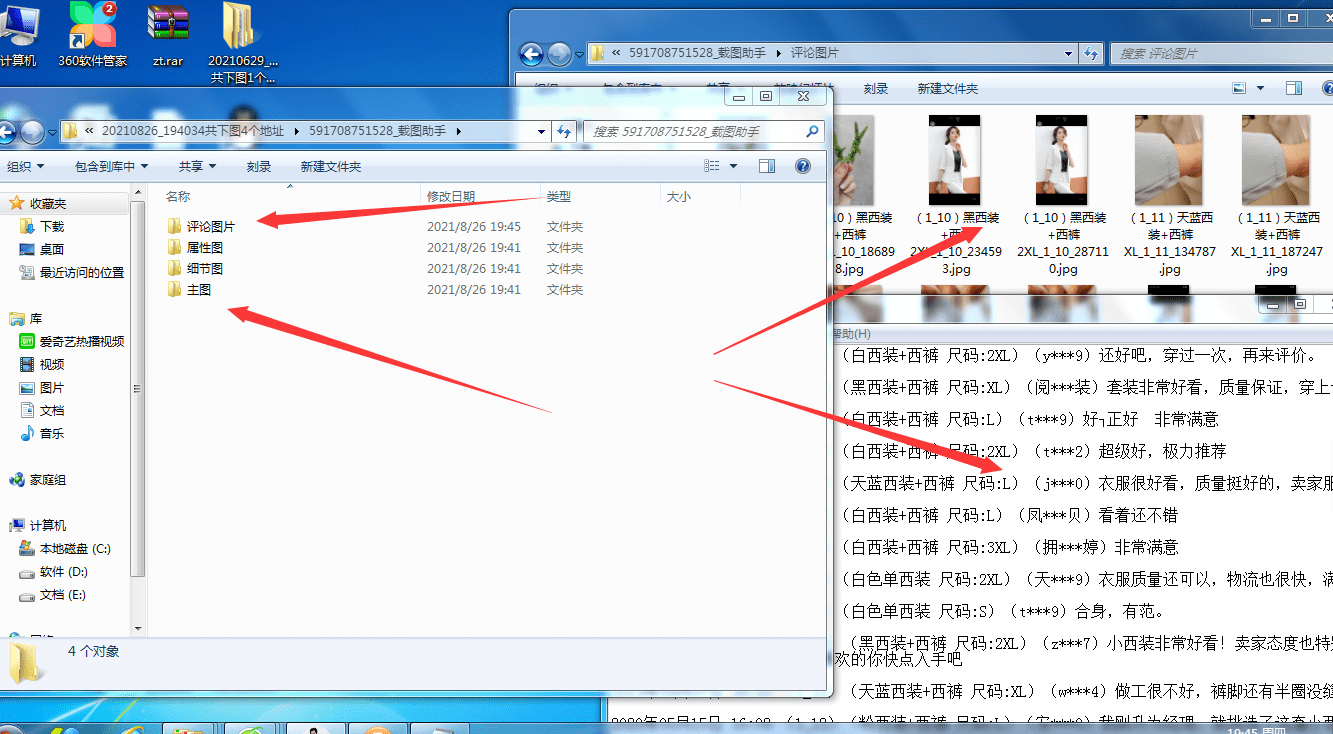Select thumbnail 2XL_1_10_234593.jpg
The image size is (1333, 734).
pyautogui.click(x=954, y=195)
